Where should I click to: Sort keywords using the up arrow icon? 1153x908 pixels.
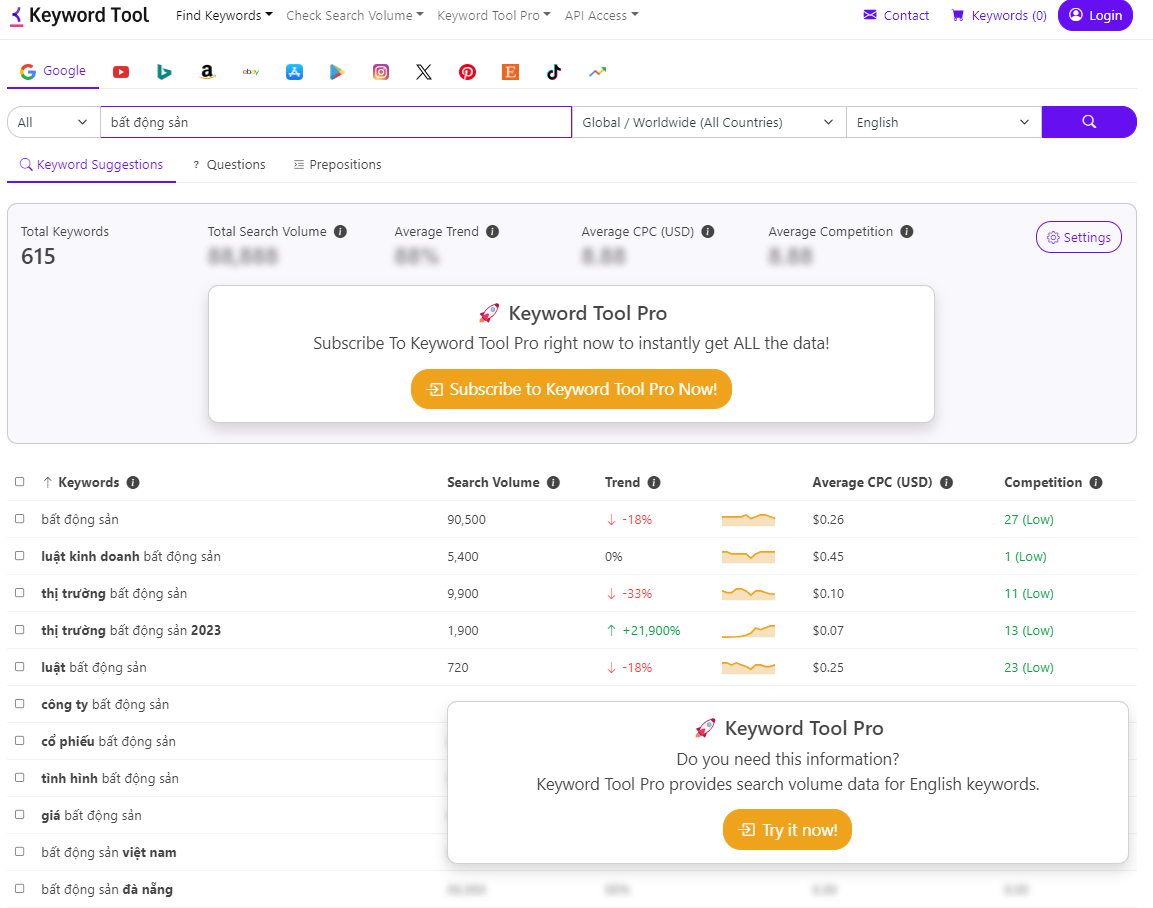coord(47,482)
